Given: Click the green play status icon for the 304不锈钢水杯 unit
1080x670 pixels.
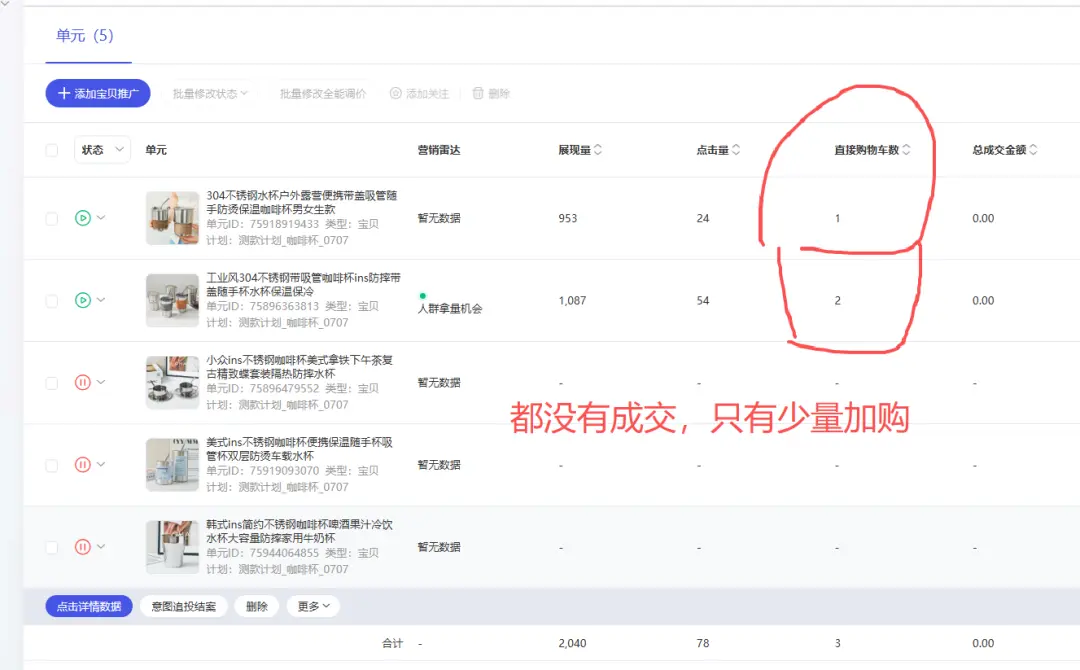Looking at the screenshot, I should pyautogui.click(x=83, y=218).
